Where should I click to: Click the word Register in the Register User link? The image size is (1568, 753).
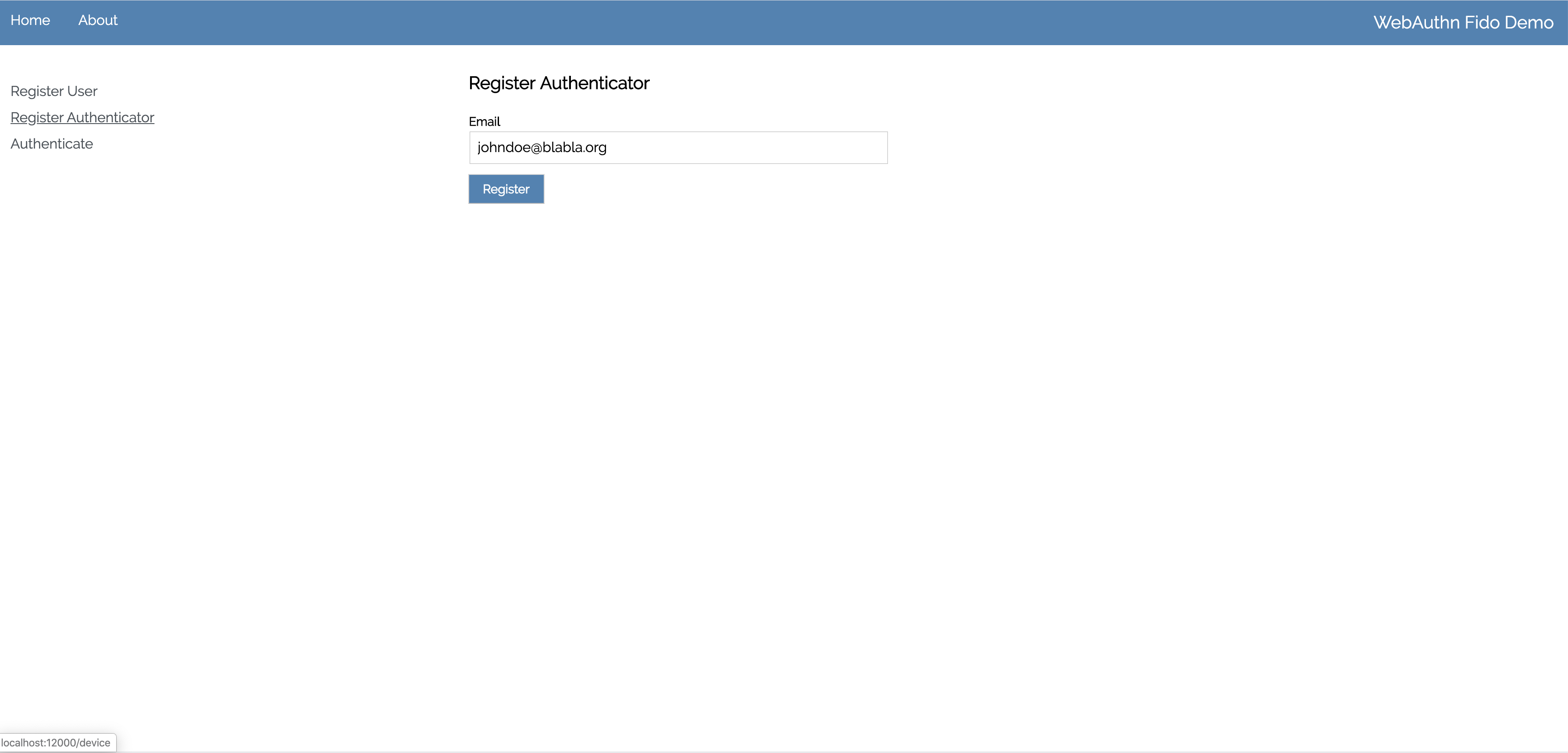coord(36,91)
